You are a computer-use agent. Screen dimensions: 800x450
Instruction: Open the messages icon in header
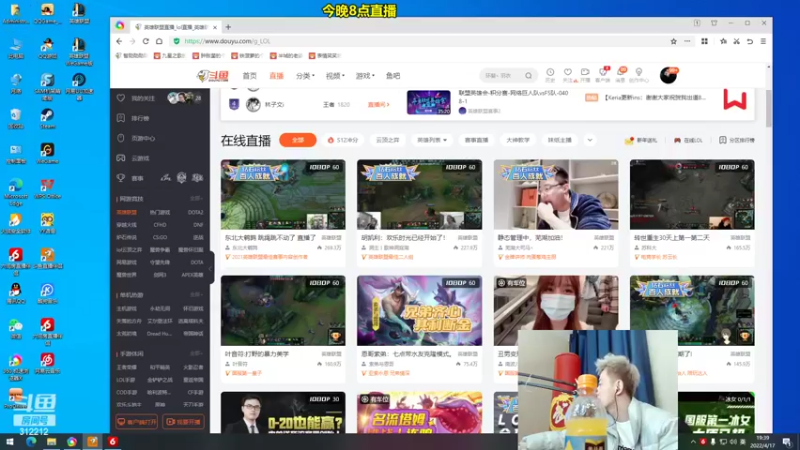pyautogui.click(x=620, y=74)
